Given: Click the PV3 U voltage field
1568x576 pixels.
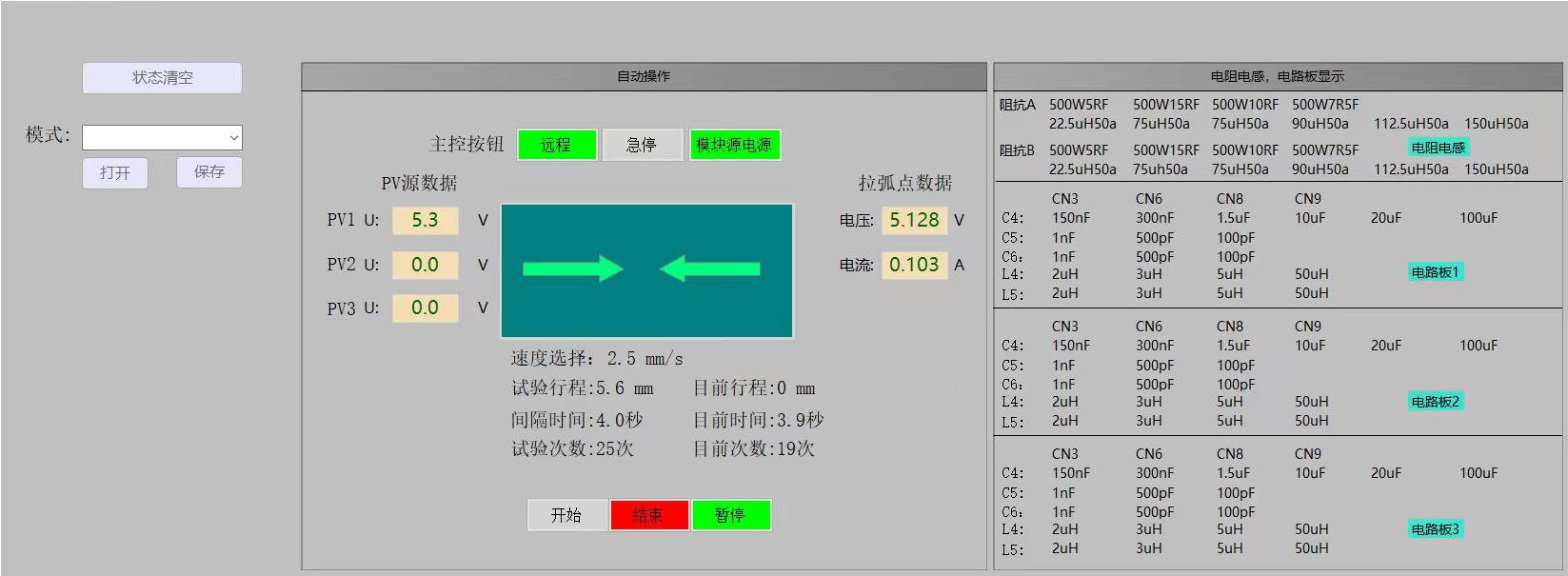Looking at the screenshot, I should (426, 308).
